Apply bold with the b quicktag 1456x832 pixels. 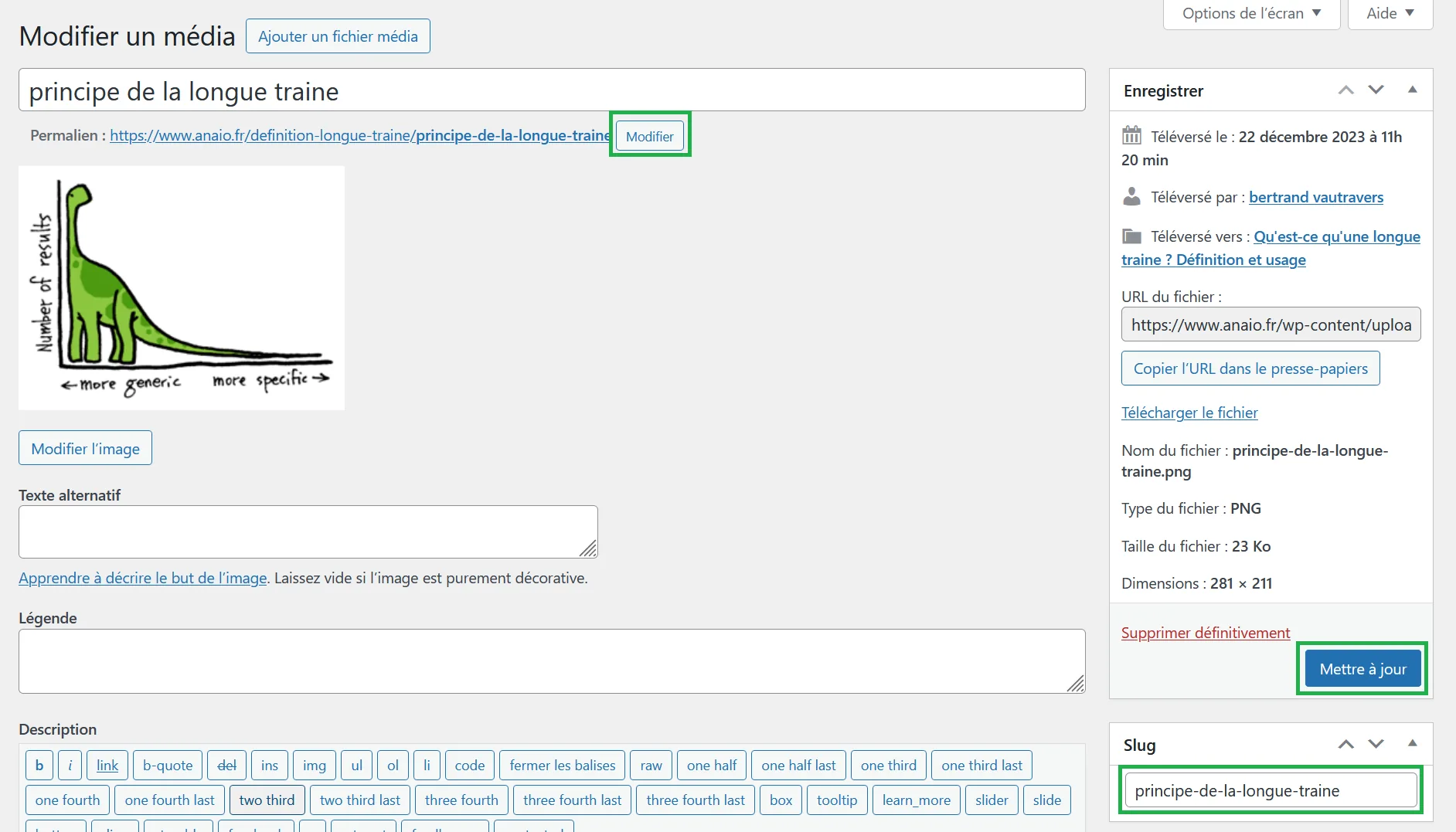click(x=39, y=765)
